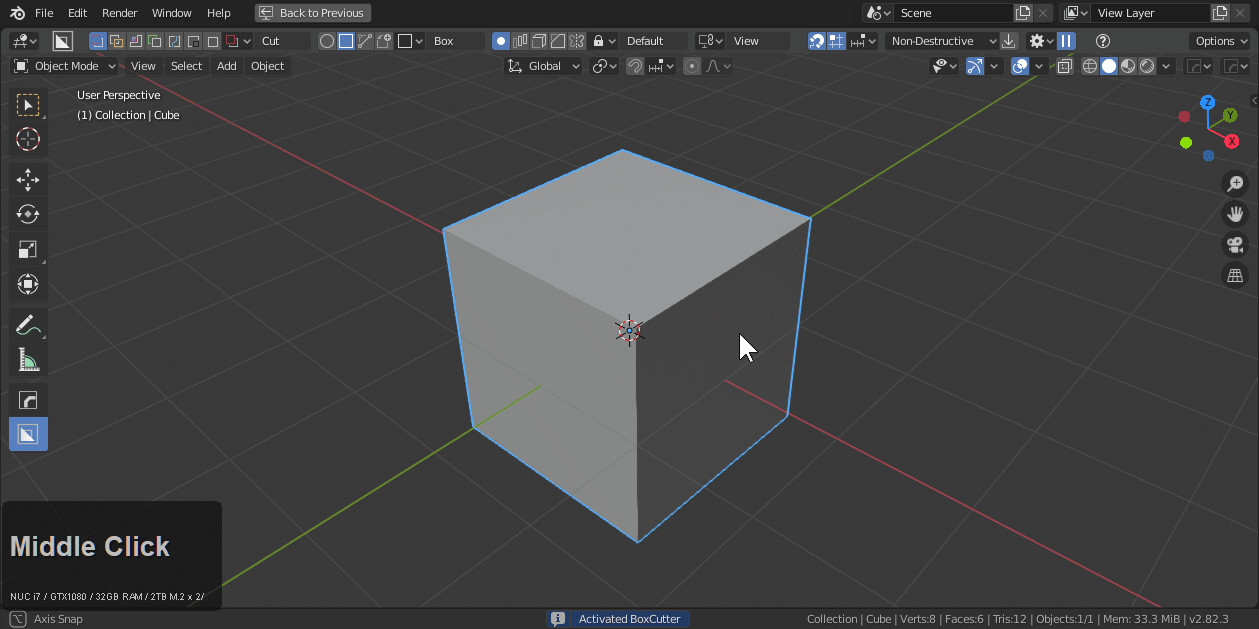
Task: Click the Back to Previous button
Action: click(313, 13)
